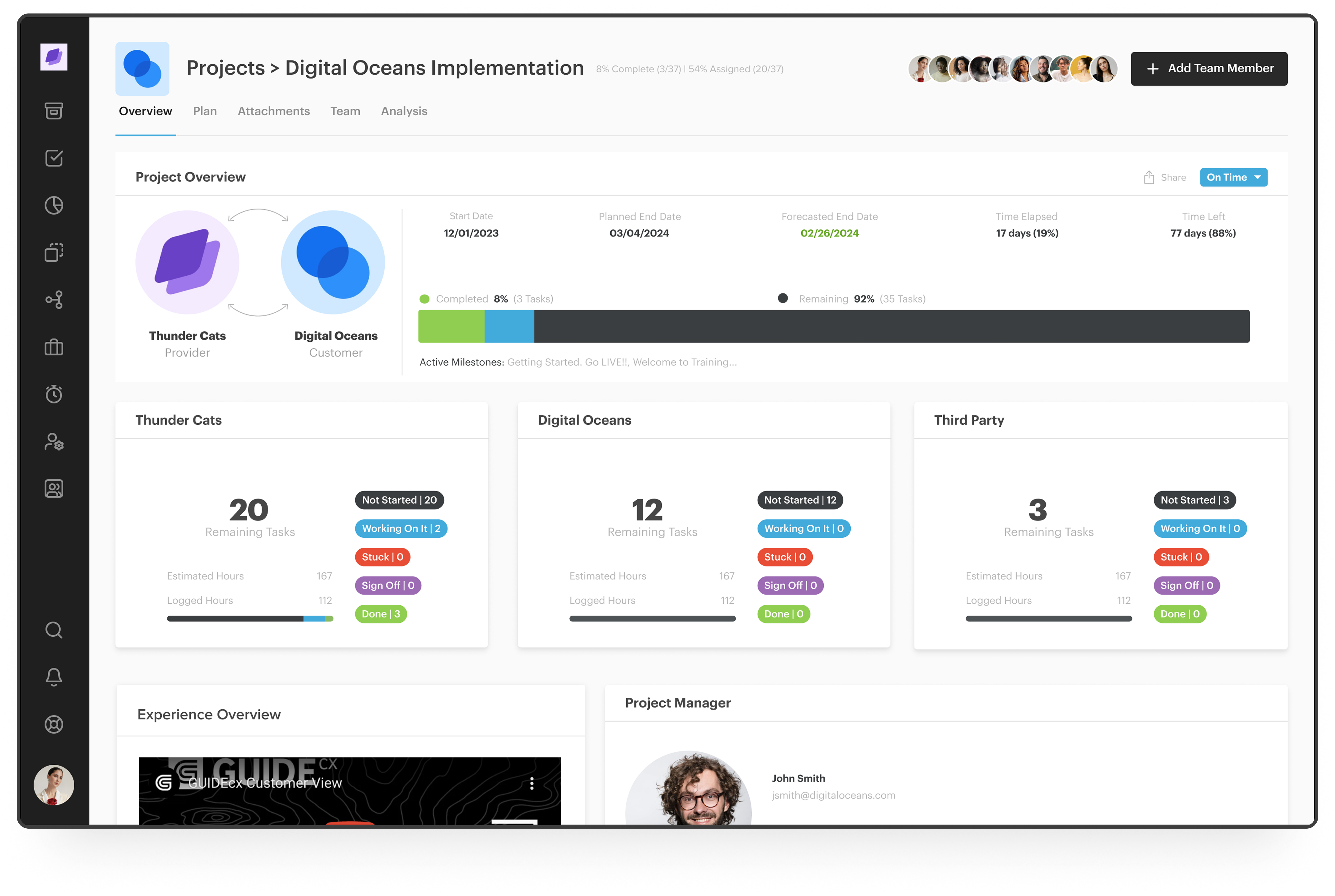
Task: Click the three-dot menu on video
Action: click(532, 783)
